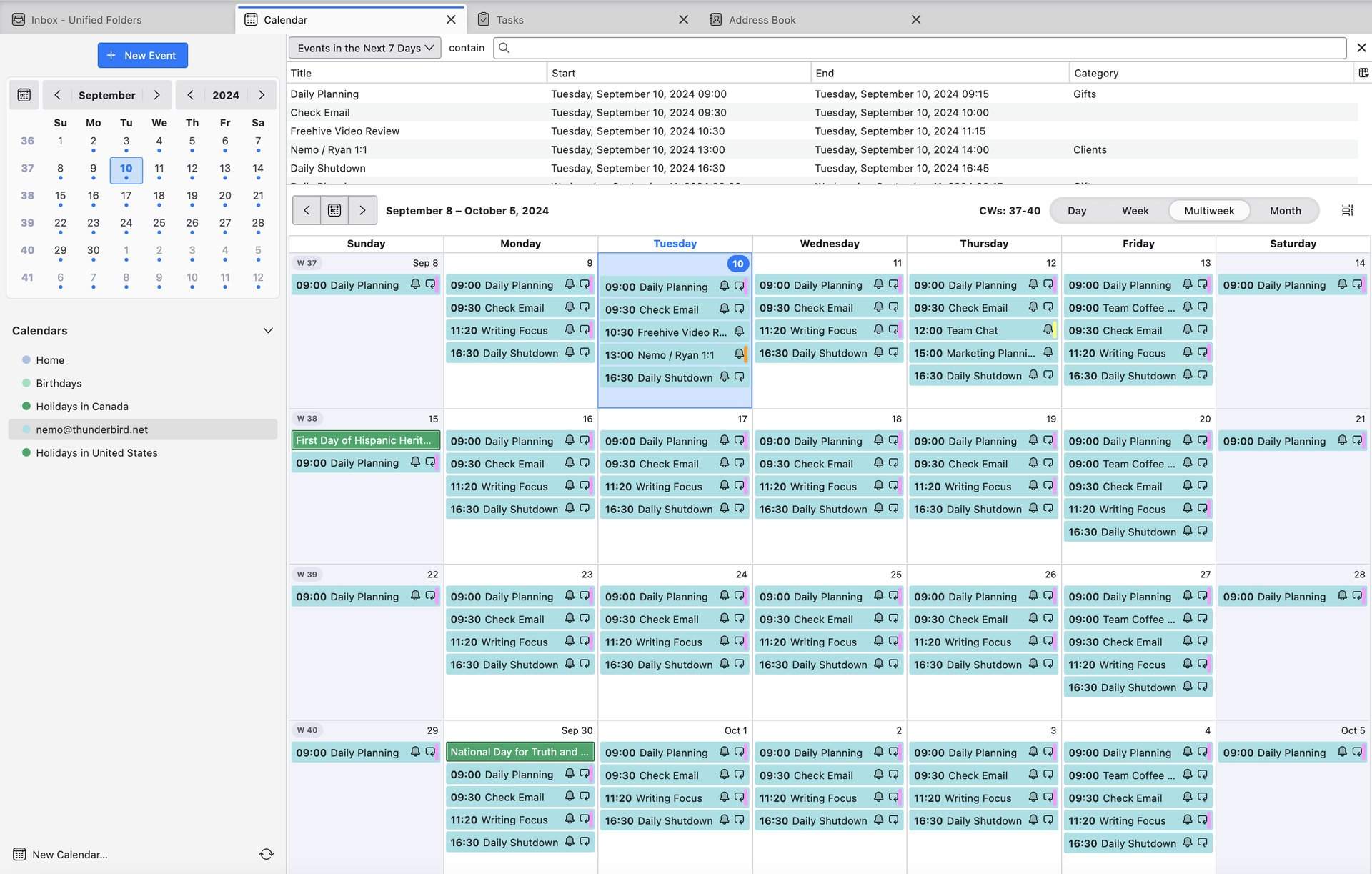Click the magnifier icon in the search box
Image resolution: width=1372 pixels, height=874 pixels.
(x=504, y=48)
